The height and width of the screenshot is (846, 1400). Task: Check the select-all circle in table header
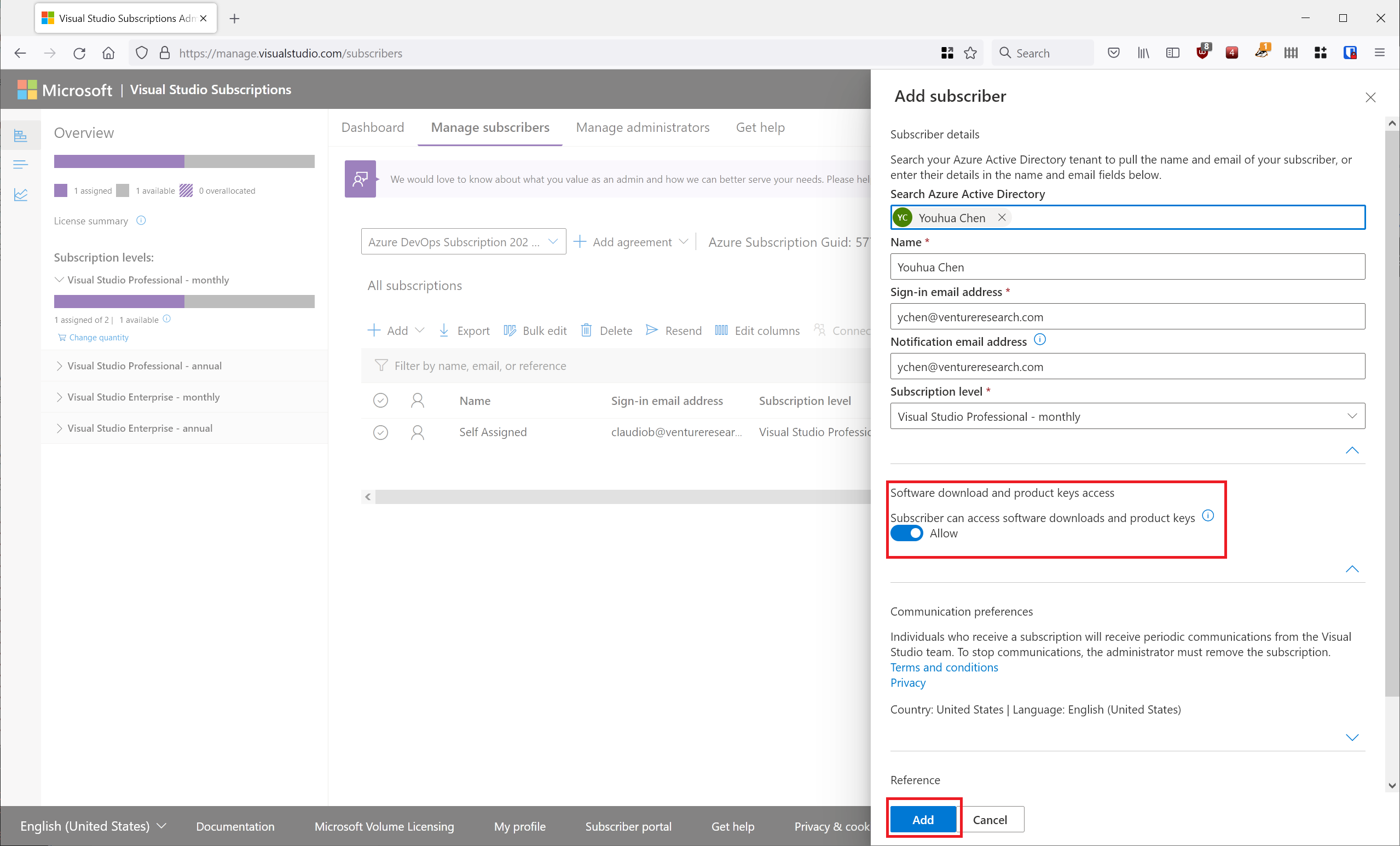pos(380,401)
